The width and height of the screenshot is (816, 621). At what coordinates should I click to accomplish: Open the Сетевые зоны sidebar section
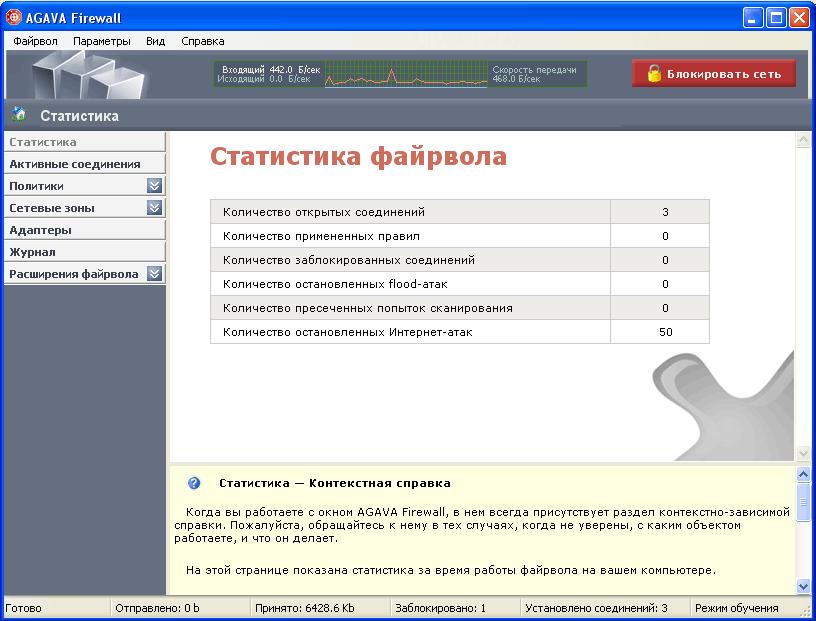tap(84, 208)
